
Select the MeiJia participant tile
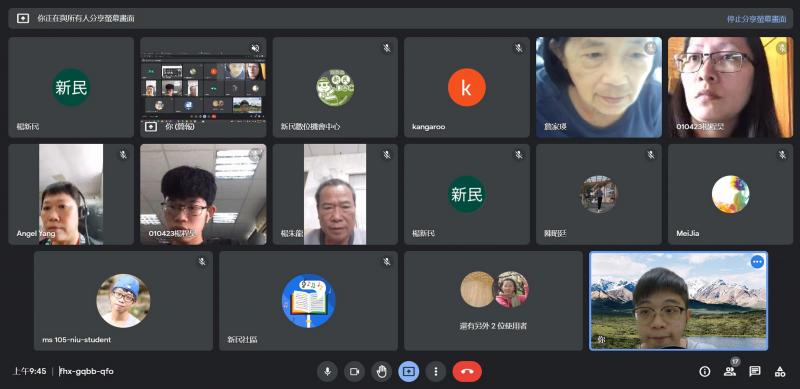731,194
